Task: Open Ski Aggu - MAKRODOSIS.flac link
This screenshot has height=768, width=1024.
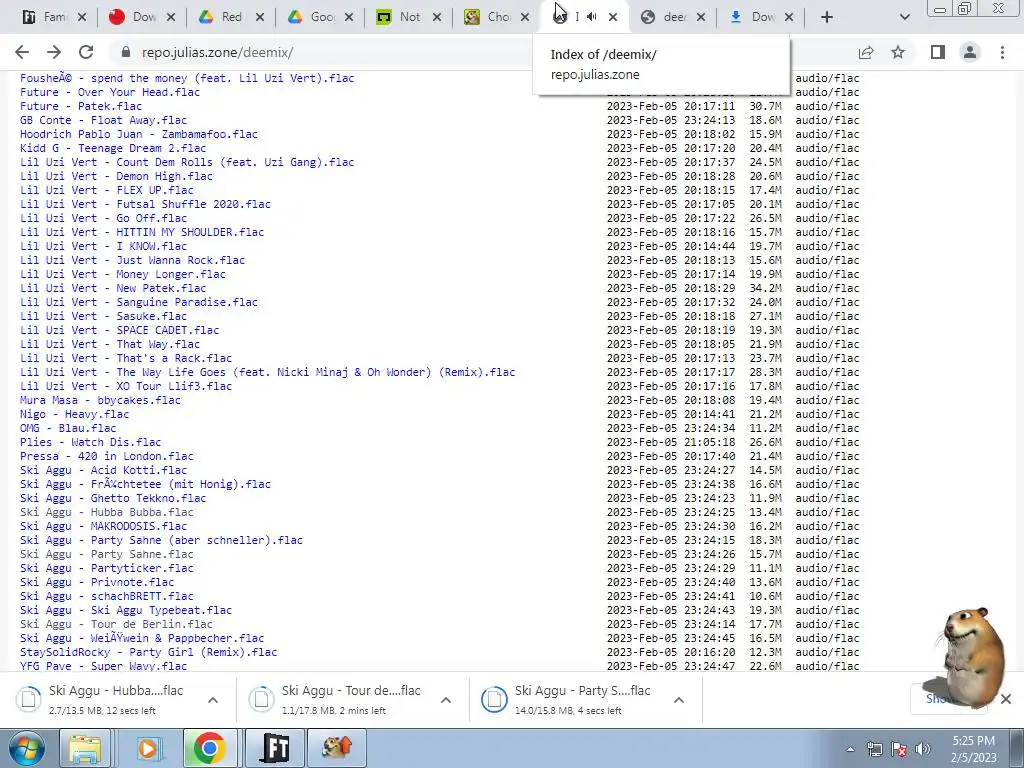Action: 103,526
